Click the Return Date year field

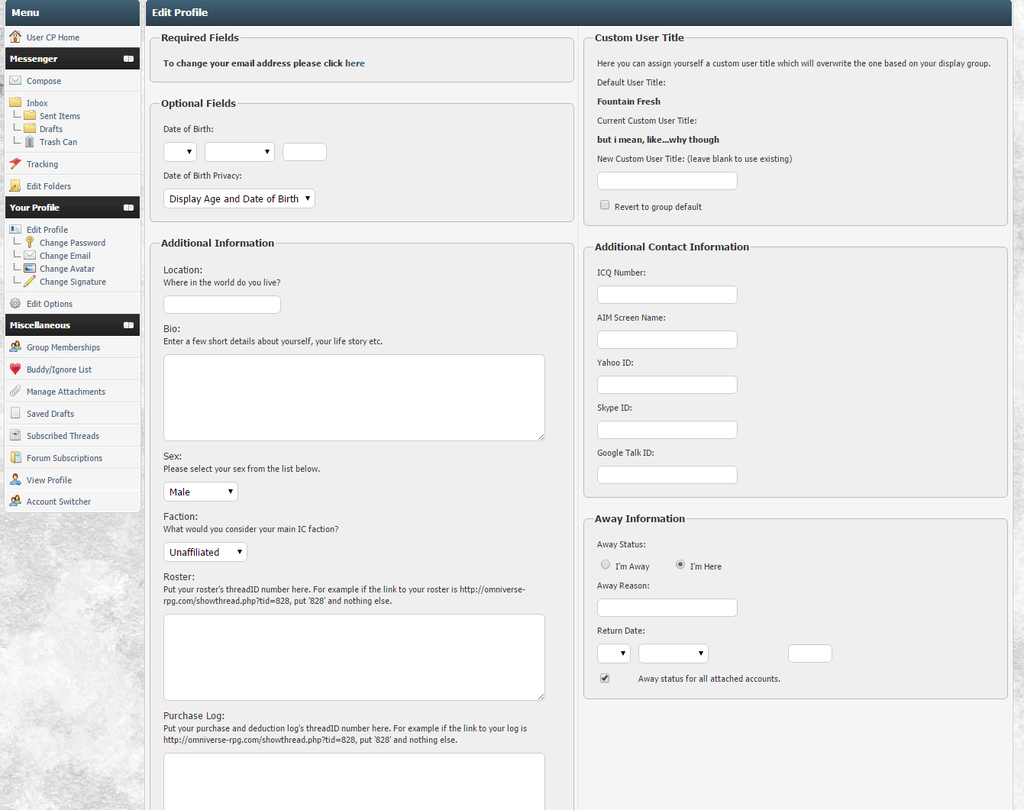point(810,653)
